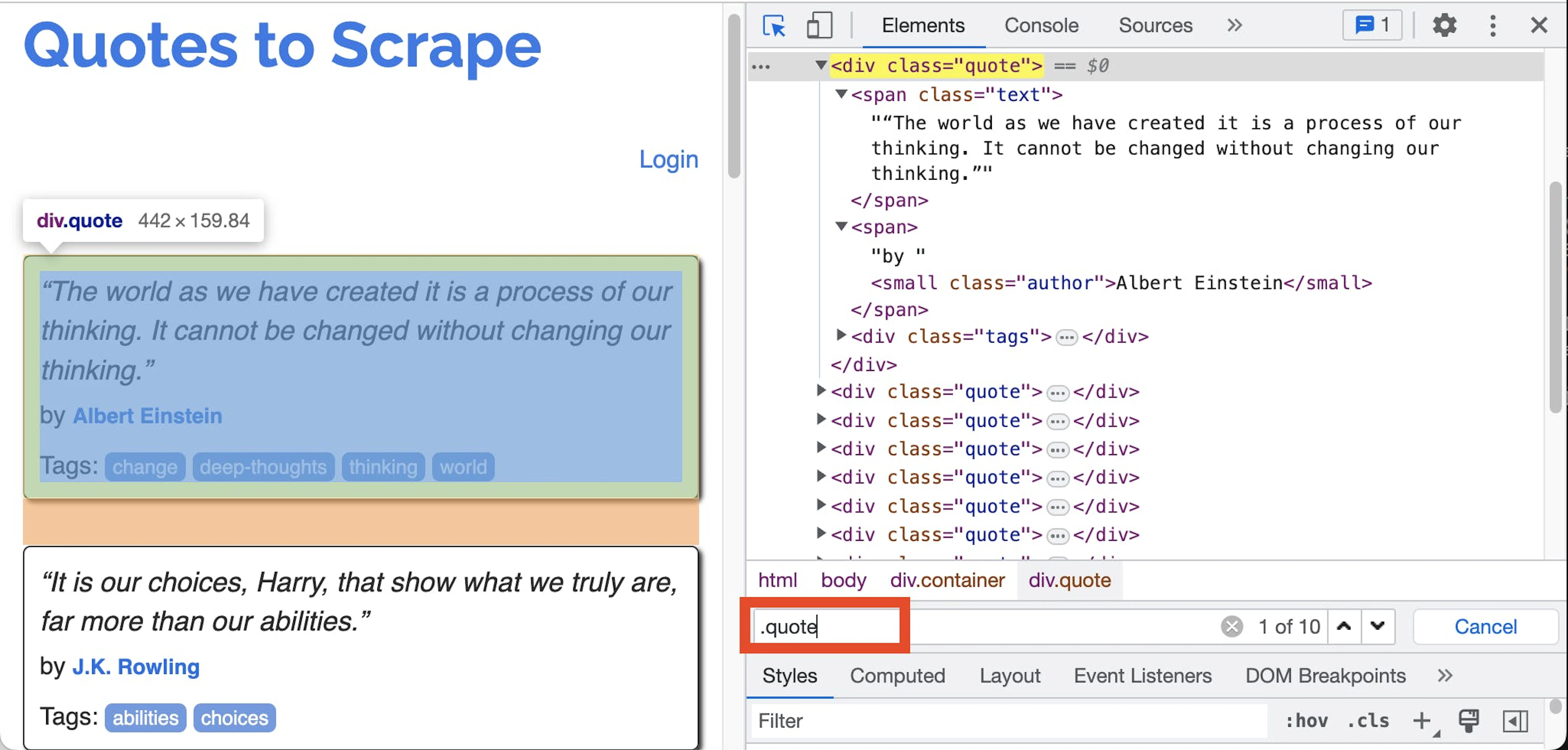1568x750 pixels.
Task: Collapse the span containing the author
Action: click(841, 226)
